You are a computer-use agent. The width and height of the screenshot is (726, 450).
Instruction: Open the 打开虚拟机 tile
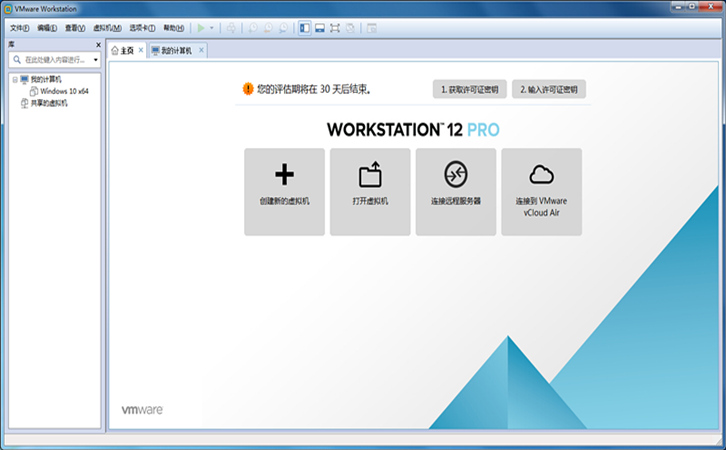tap(370, 191)
